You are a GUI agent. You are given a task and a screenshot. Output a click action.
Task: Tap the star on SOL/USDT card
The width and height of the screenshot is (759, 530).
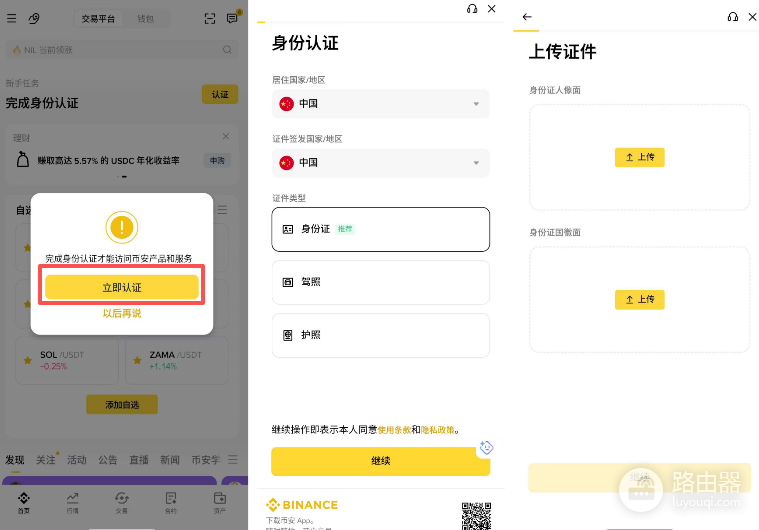(x=28, y=360)
